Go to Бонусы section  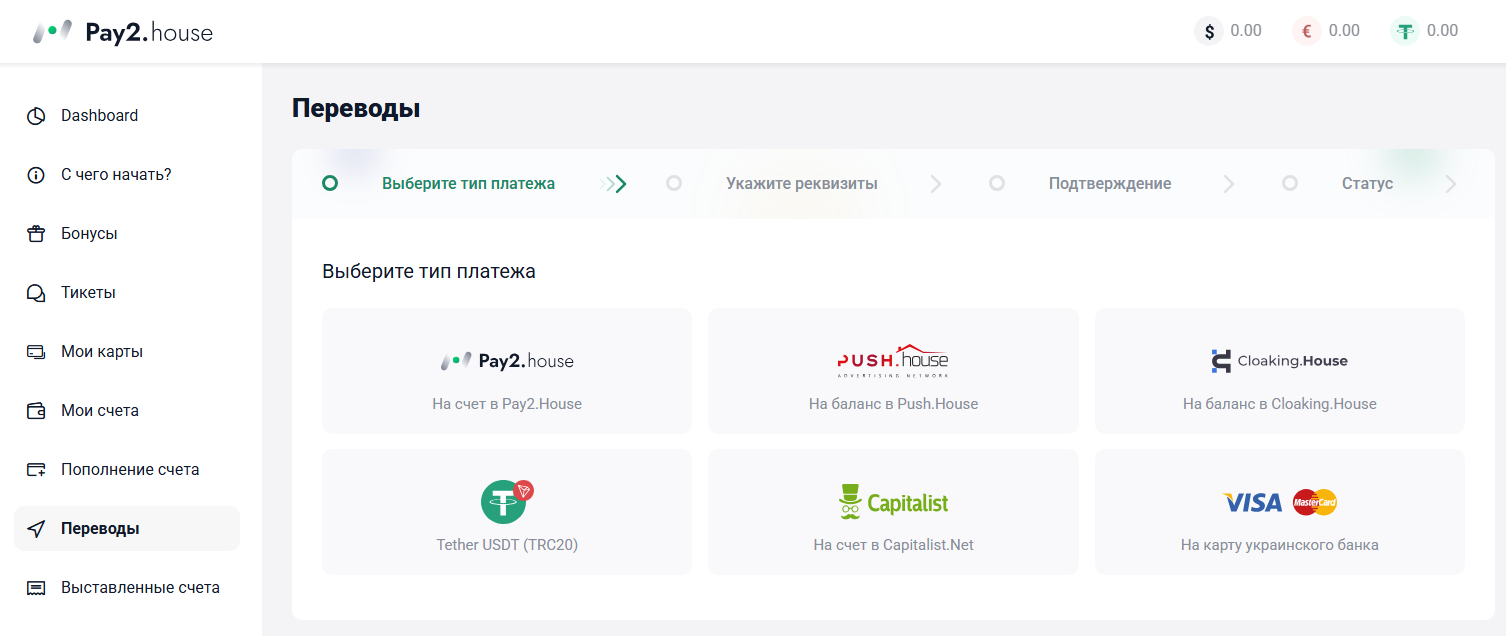(x=127, y=234)
